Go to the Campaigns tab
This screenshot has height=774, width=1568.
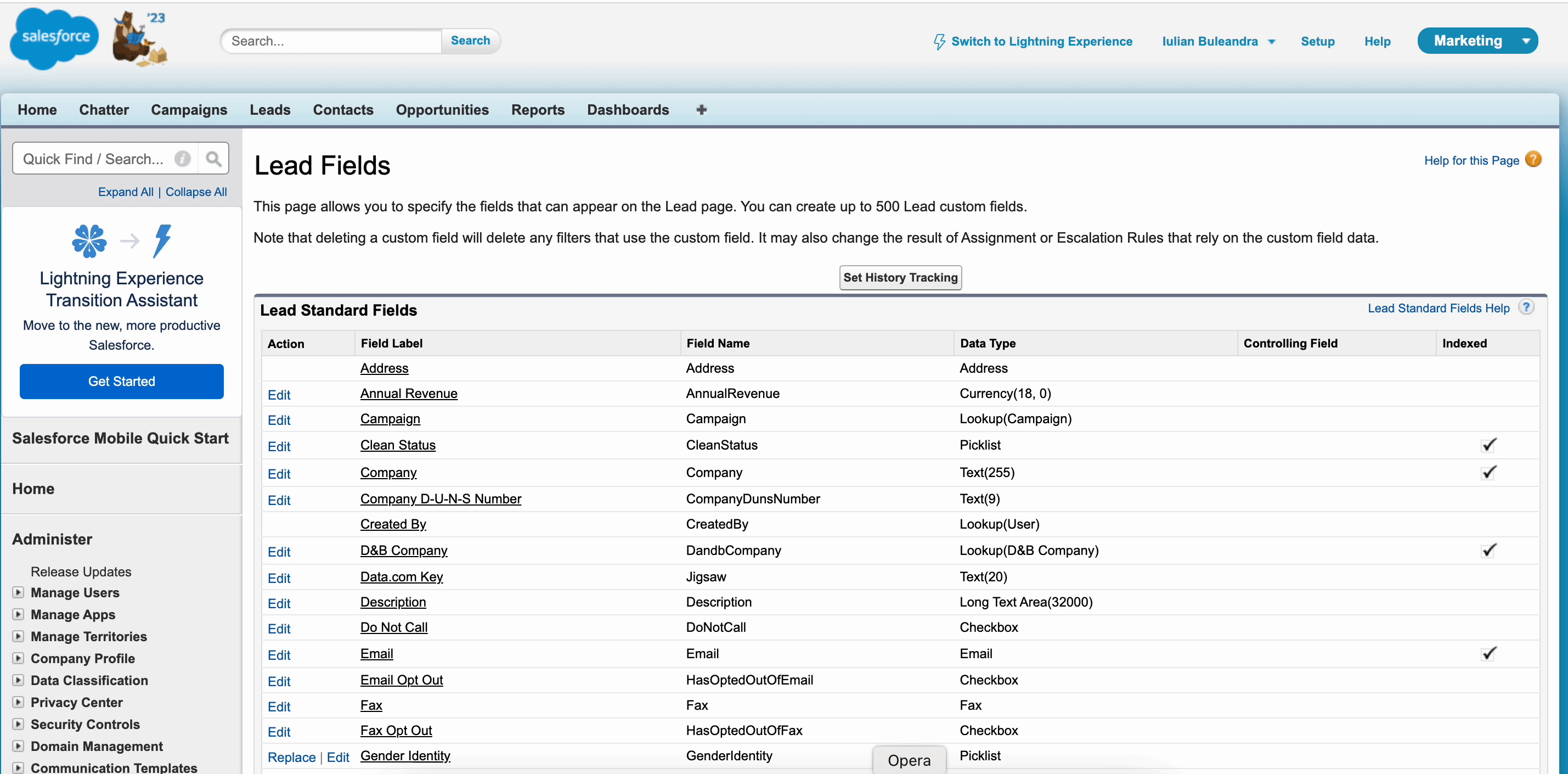[189, 110]
